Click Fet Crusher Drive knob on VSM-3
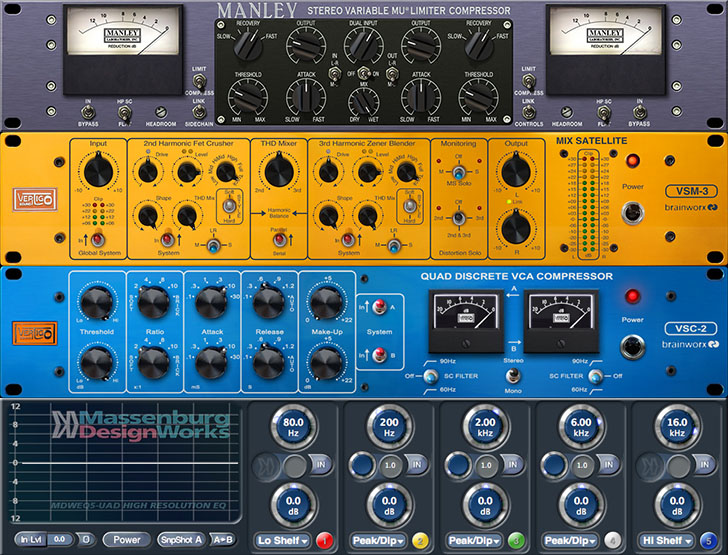The width and height of the screenshot is (728, 555). click(148, 172)
